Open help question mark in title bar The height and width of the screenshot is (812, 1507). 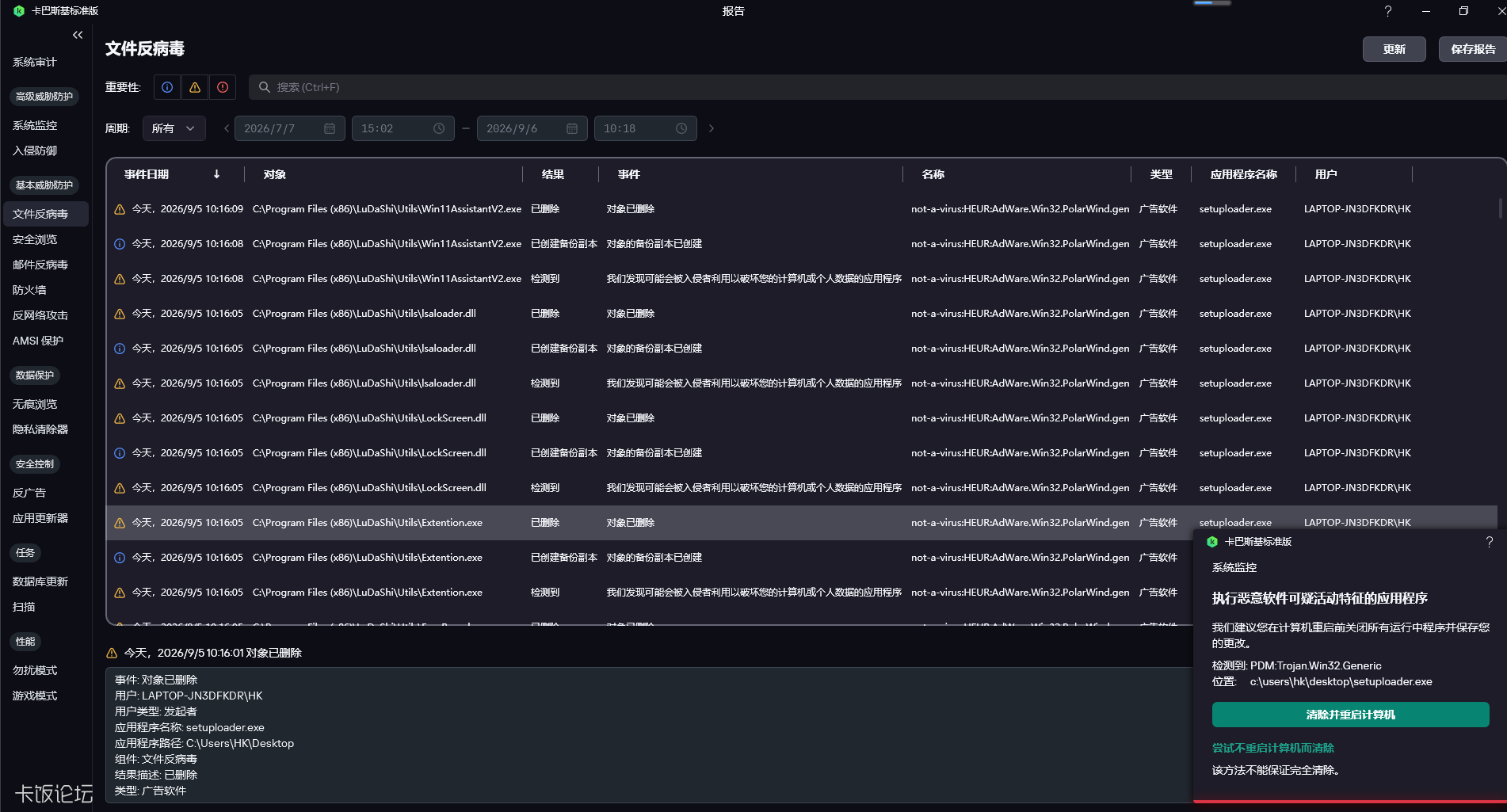pyautogui.click(x=1387, y=11)
